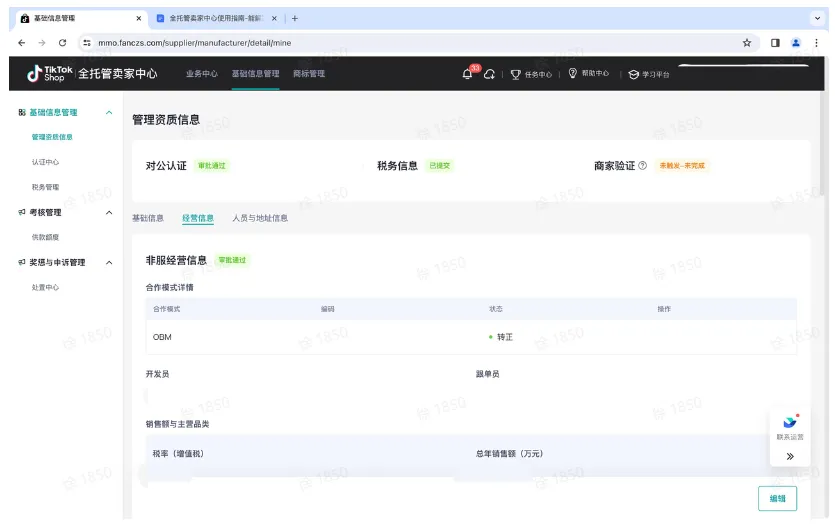Open browser side panel icon
Viewport: 835px width, 530px height.
775,43
